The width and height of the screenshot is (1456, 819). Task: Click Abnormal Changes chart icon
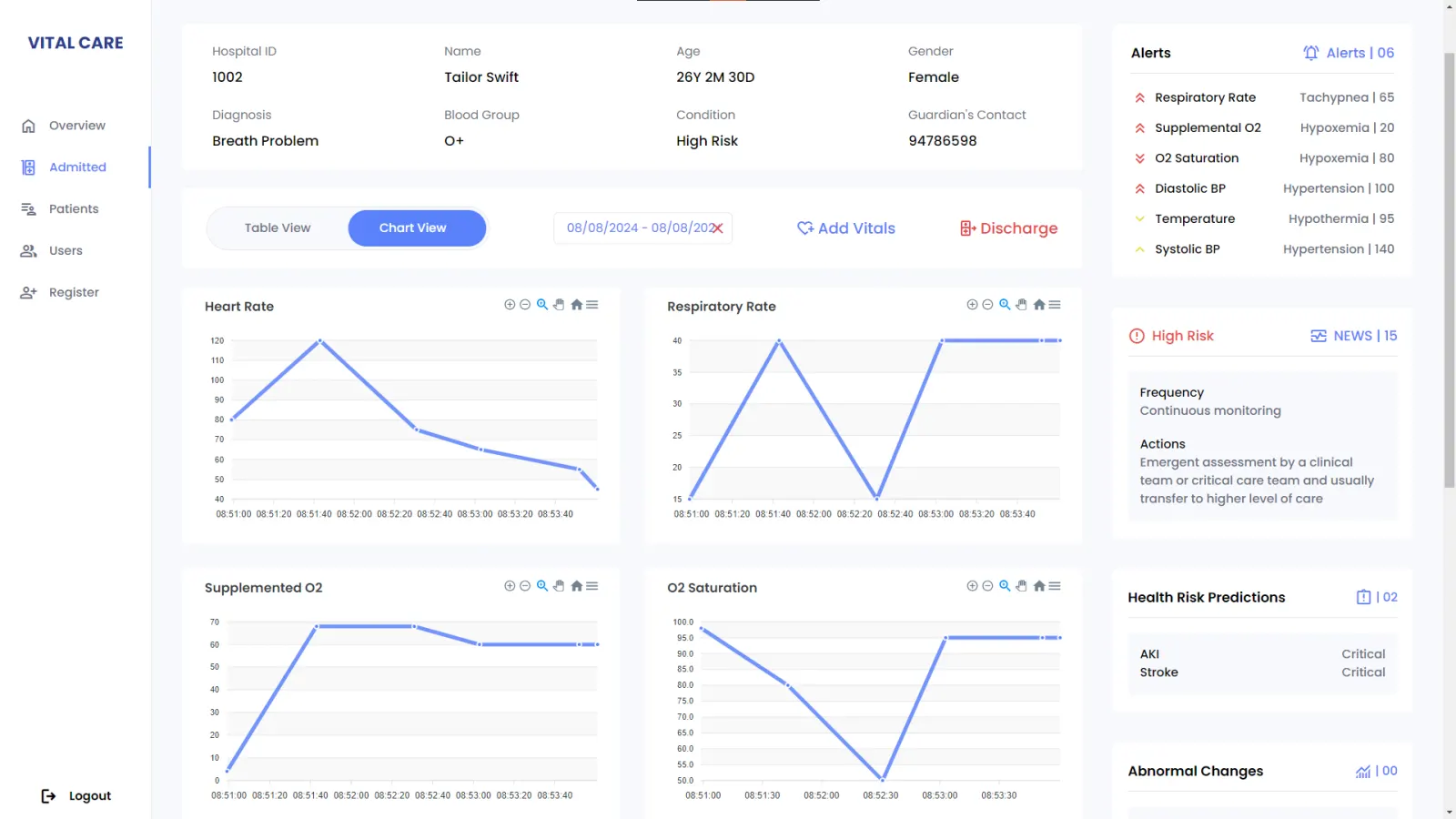(1362, 772)
